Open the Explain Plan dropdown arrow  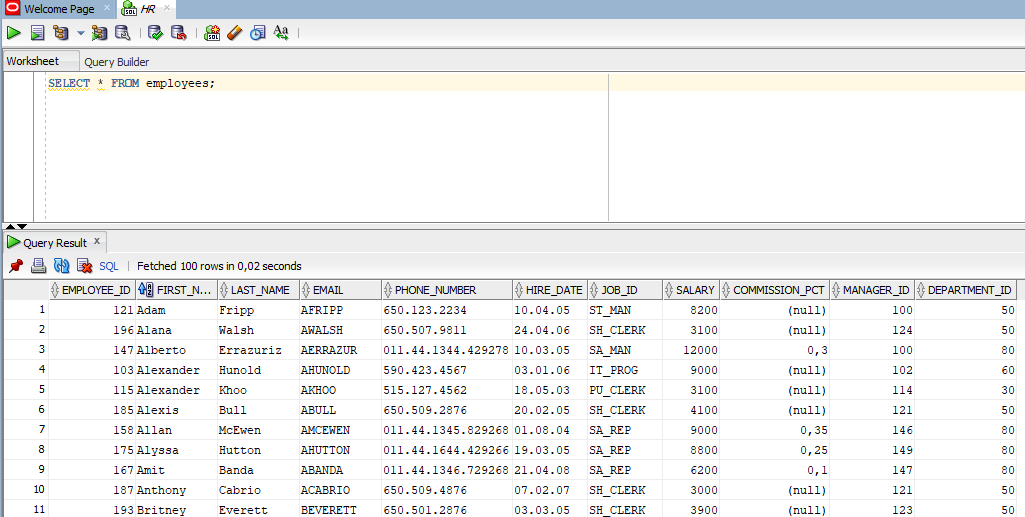point(81,33)
